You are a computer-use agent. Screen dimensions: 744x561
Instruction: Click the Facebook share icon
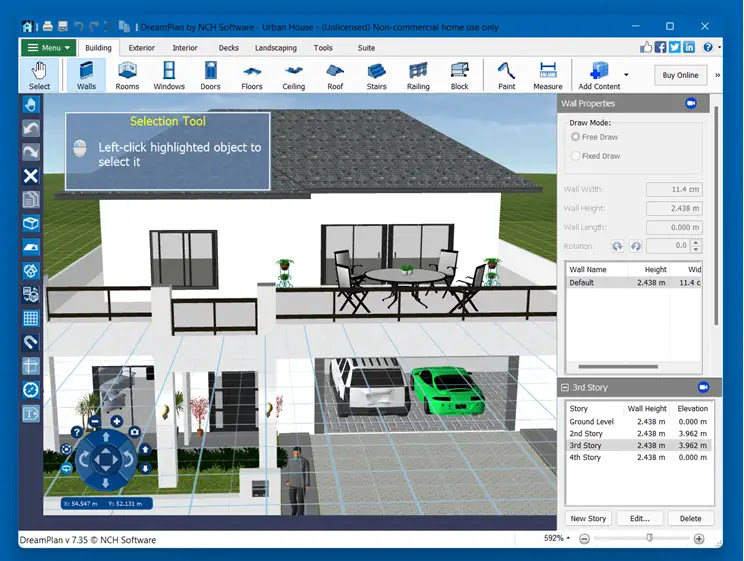tap(660, 47)
